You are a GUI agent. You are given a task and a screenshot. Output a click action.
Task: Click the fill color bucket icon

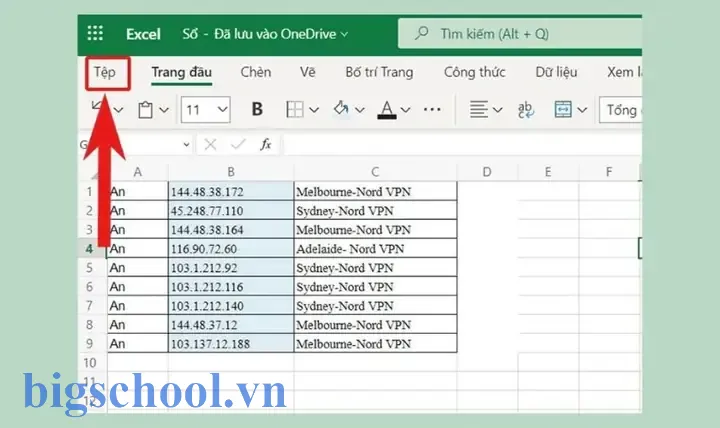(341, 109)
